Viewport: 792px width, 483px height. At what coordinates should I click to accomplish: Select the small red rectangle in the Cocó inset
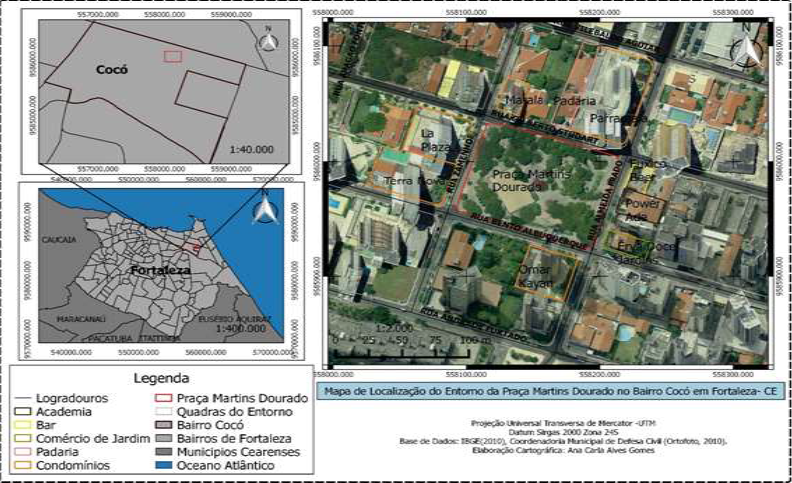coord(172,56)
